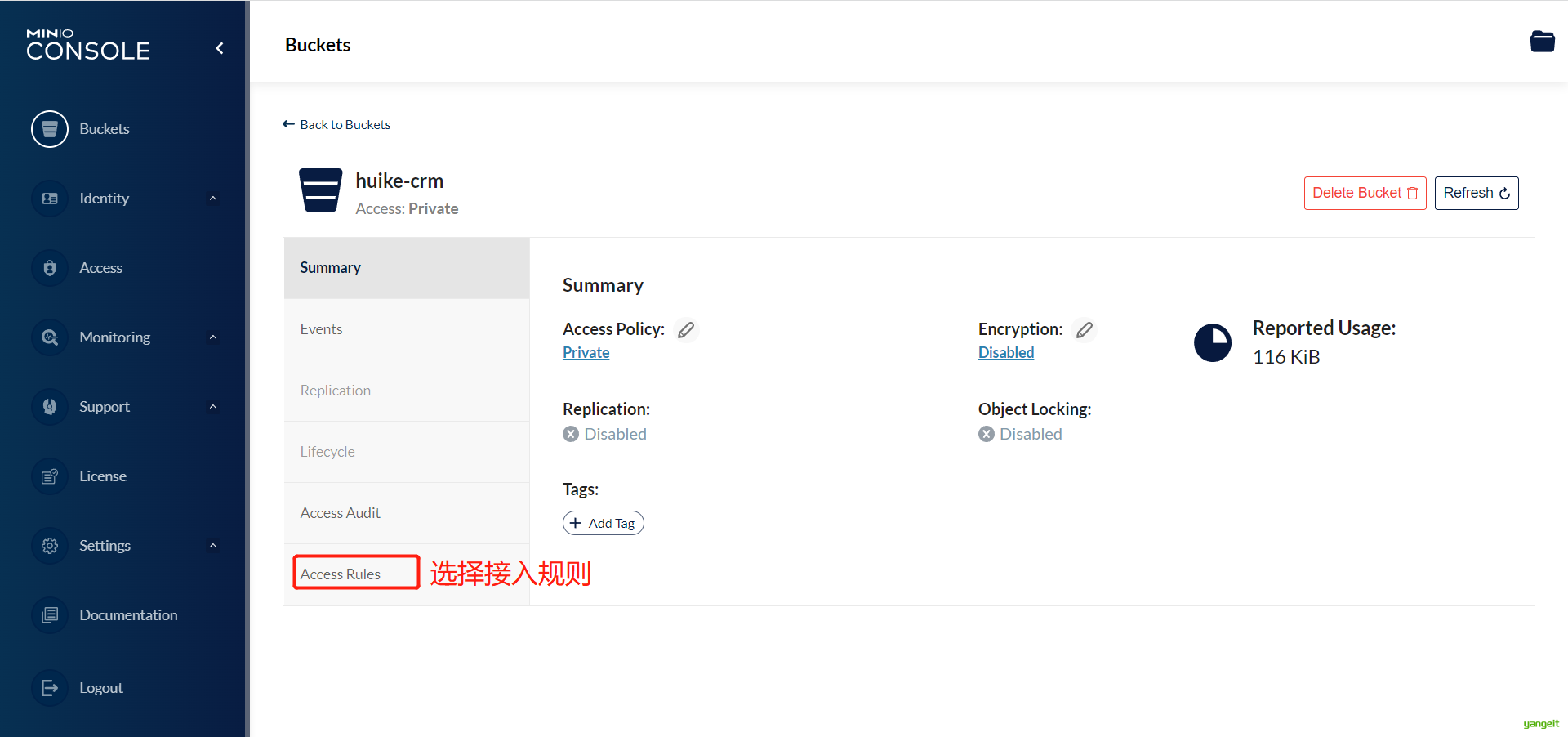This screenshot has width=1568, height=737.
Task: Edit Access Policy with pencil icon
Action: click(686, 329)
